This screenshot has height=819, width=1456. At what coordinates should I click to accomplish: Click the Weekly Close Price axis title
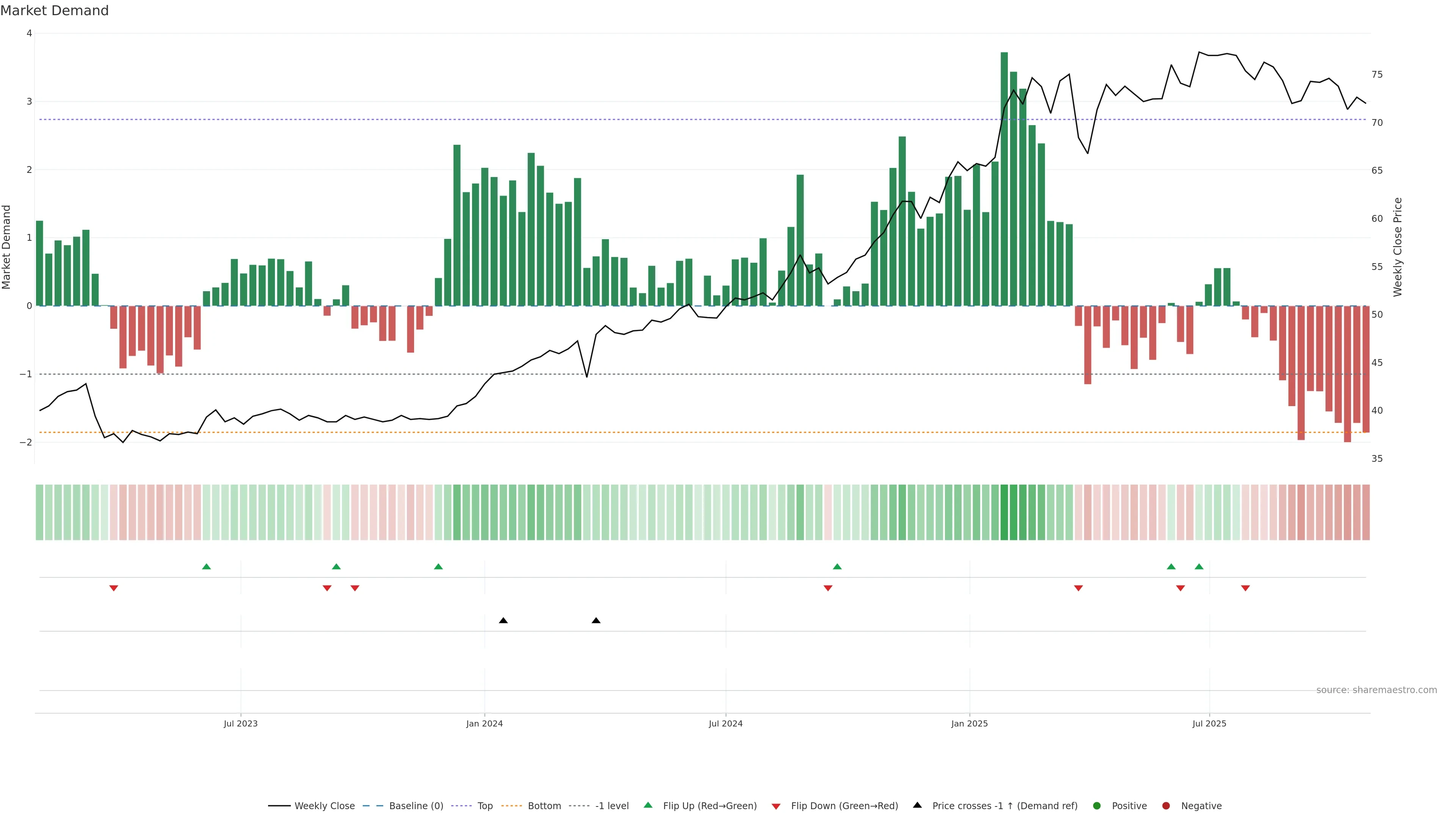[1398, 247]
